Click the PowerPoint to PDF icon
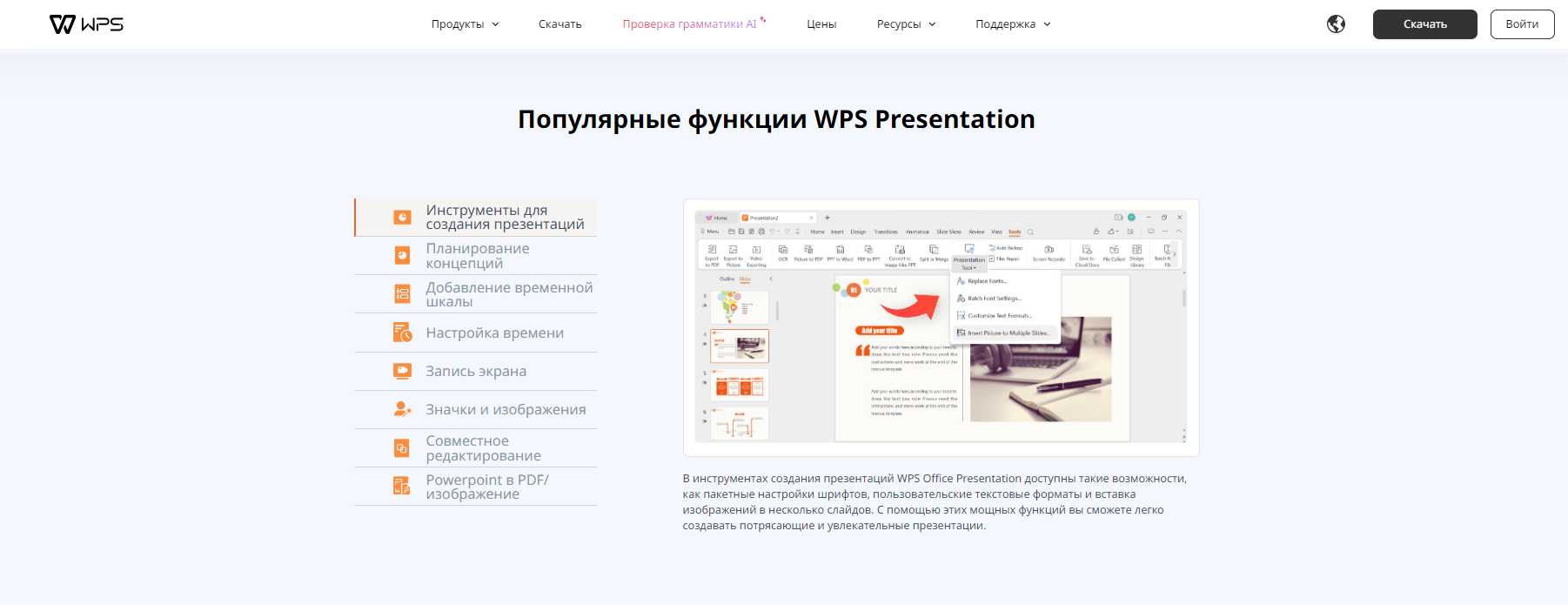 pos(402,487)
